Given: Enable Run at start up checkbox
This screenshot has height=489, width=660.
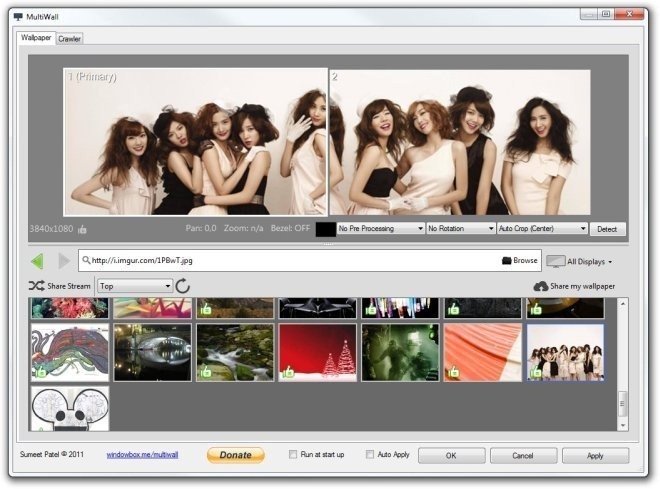Looking at the screenshot, I should [x=292, y=454].
